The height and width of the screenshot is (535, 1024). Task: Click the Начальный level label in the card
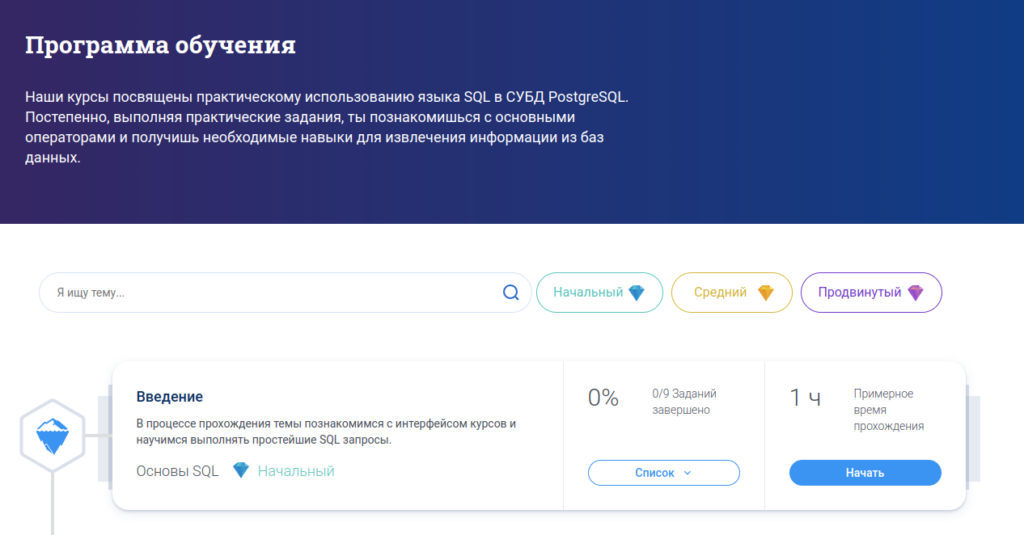[x=296, y=471]
